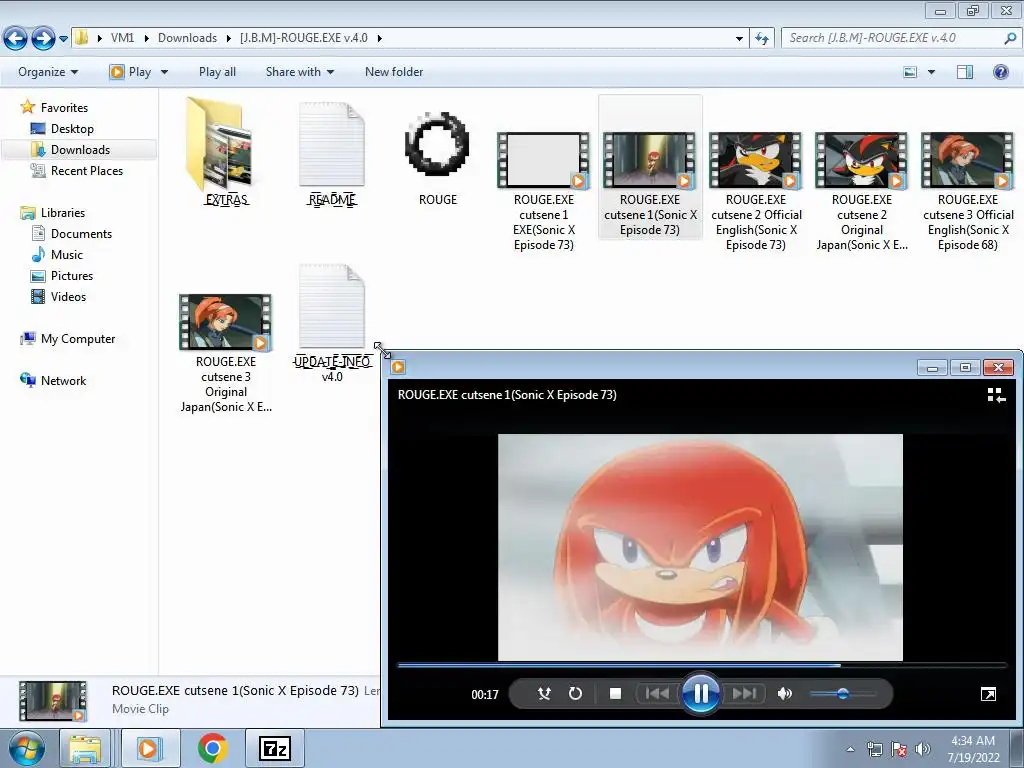This screenshot has width=1024, height=768.
Task: View the video in full screen
Action: 988,694
